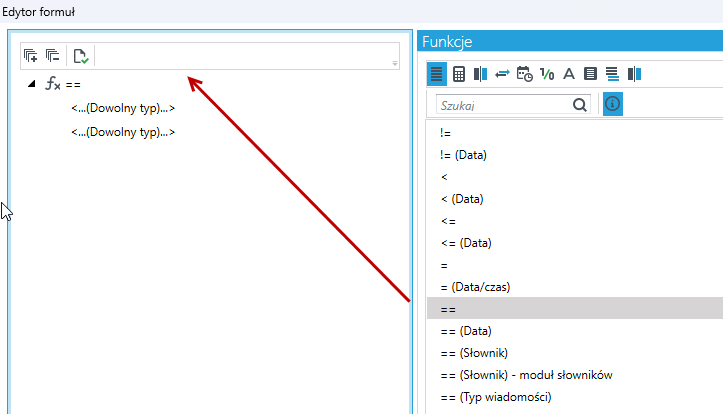Click the columns icon beside the calculator
Viewport: 723px width, 414px height.
point(480,74)
